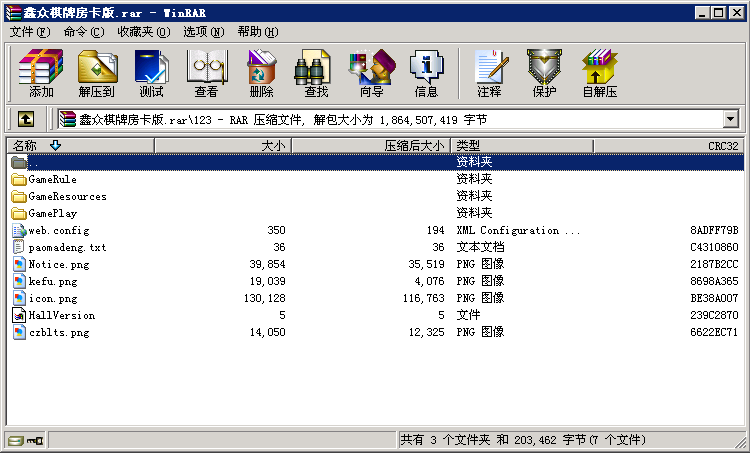Click the Test (测试) archive icon

pyautogui.click(x=151, y=73)
